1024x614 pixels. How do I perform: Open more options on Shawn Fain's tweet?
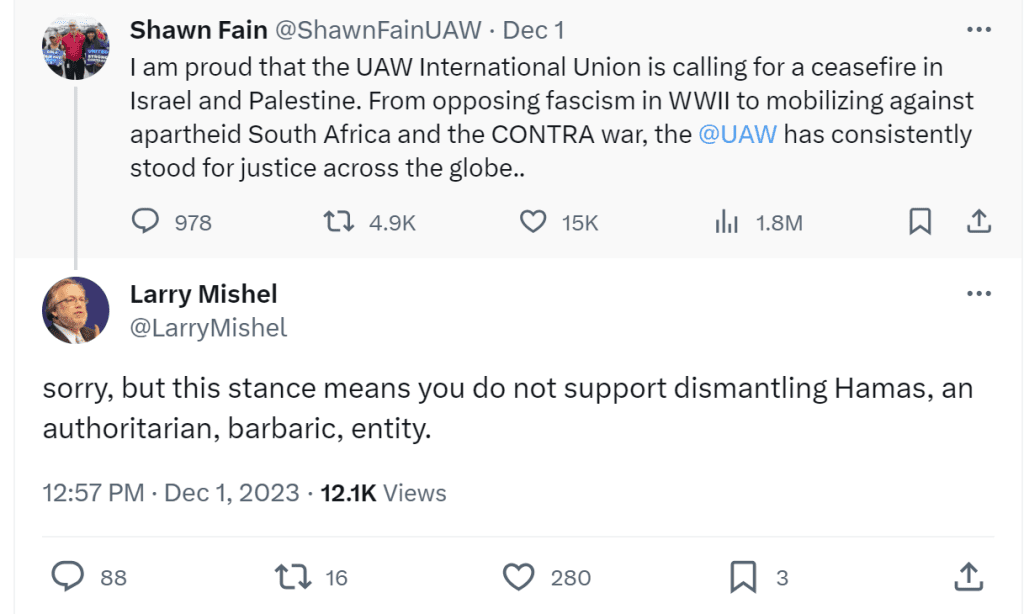tap(979, 30)
